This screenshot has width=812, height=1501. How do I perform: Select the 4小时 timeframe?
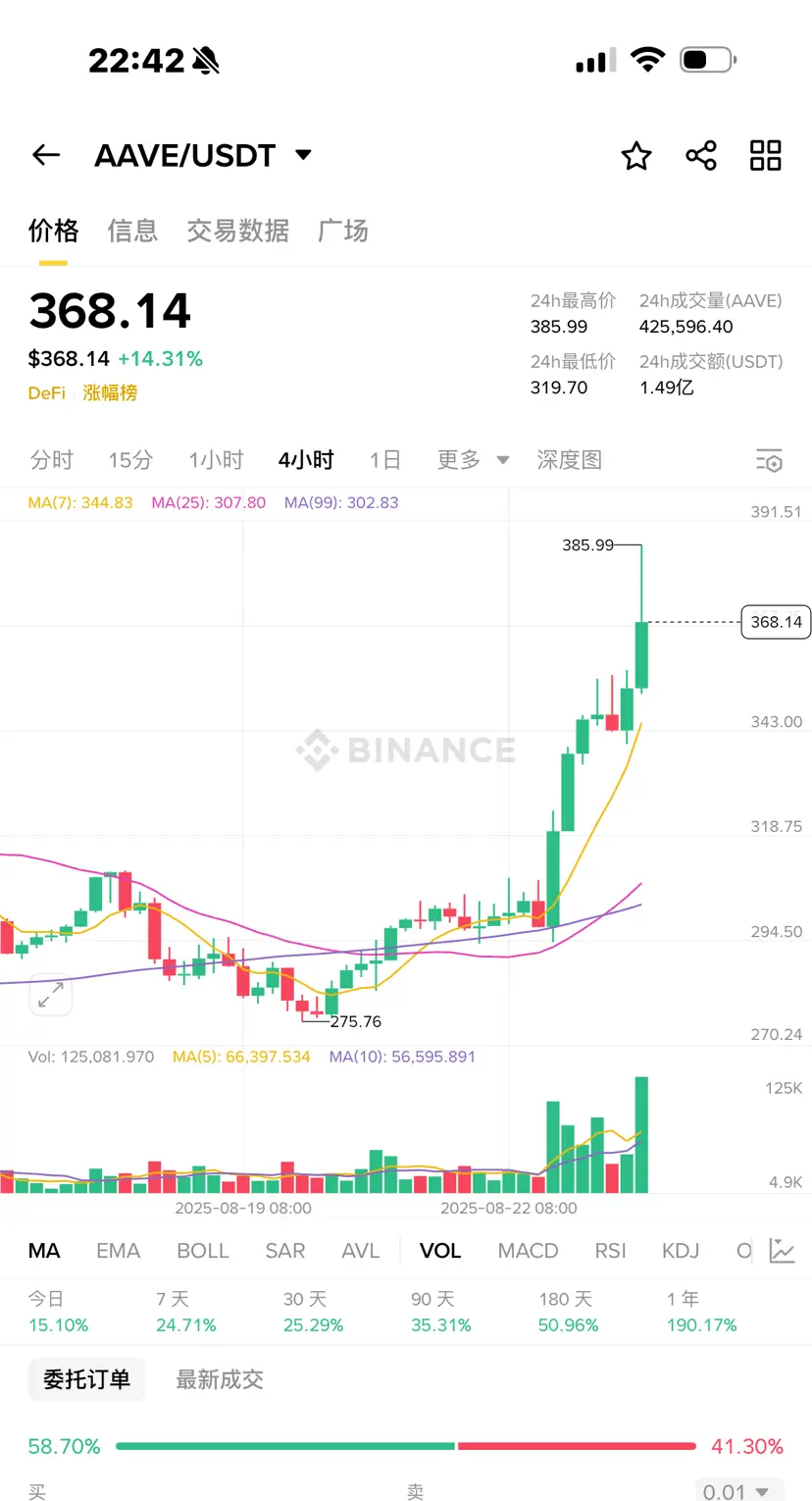[x=306, y=460]
